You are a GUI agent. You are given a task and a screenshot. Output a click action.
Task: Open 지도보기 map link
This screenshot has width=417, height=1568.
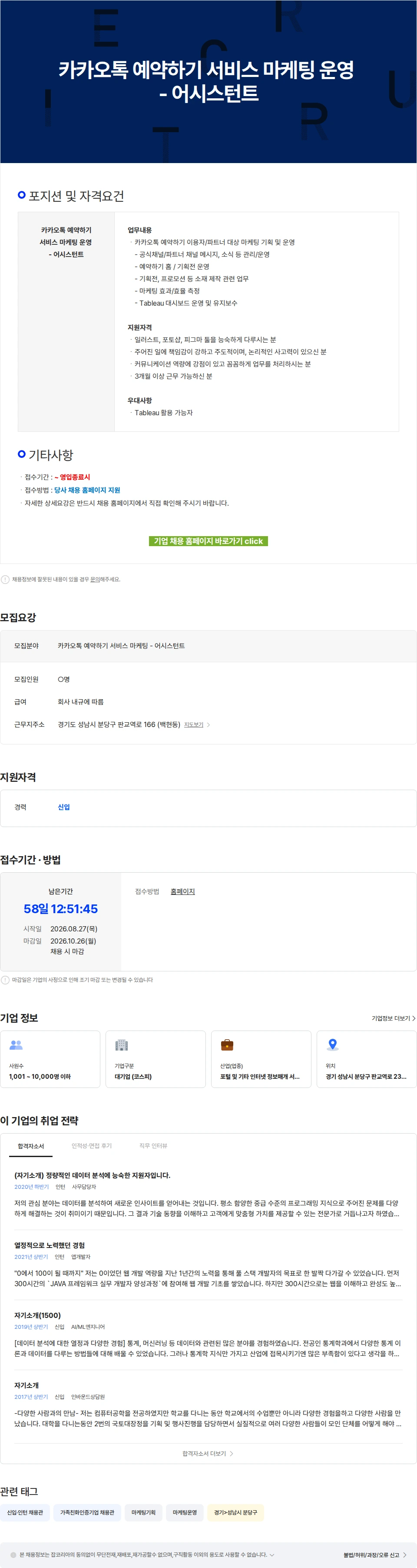193,725
